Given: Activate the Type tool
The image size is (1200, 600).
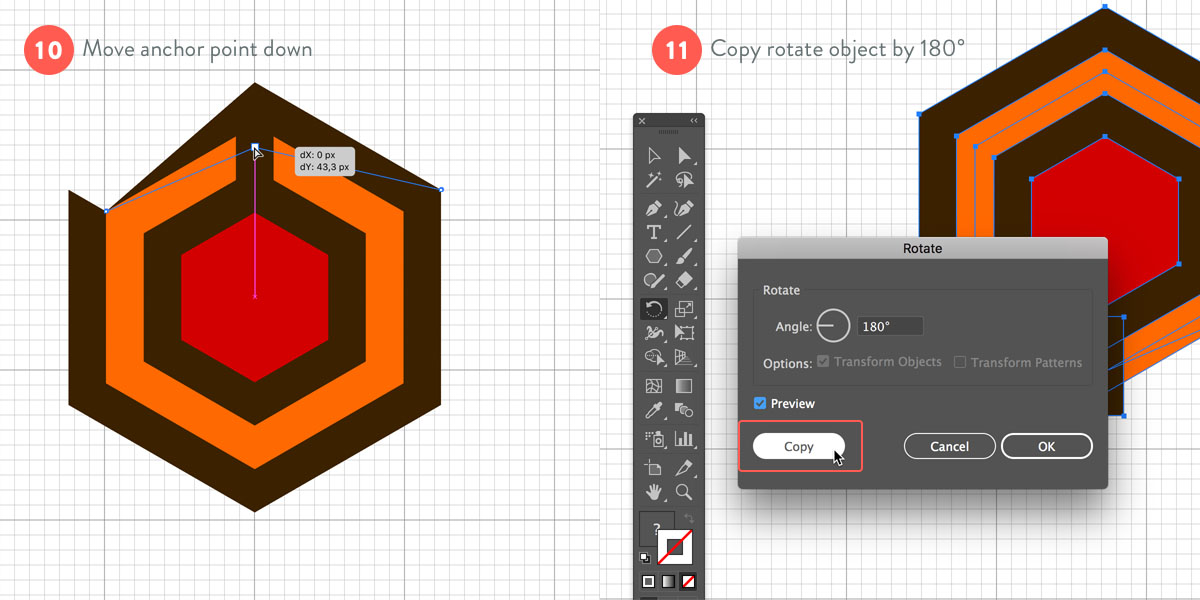Looking at the screenshot, I should [x=654, y=232].
